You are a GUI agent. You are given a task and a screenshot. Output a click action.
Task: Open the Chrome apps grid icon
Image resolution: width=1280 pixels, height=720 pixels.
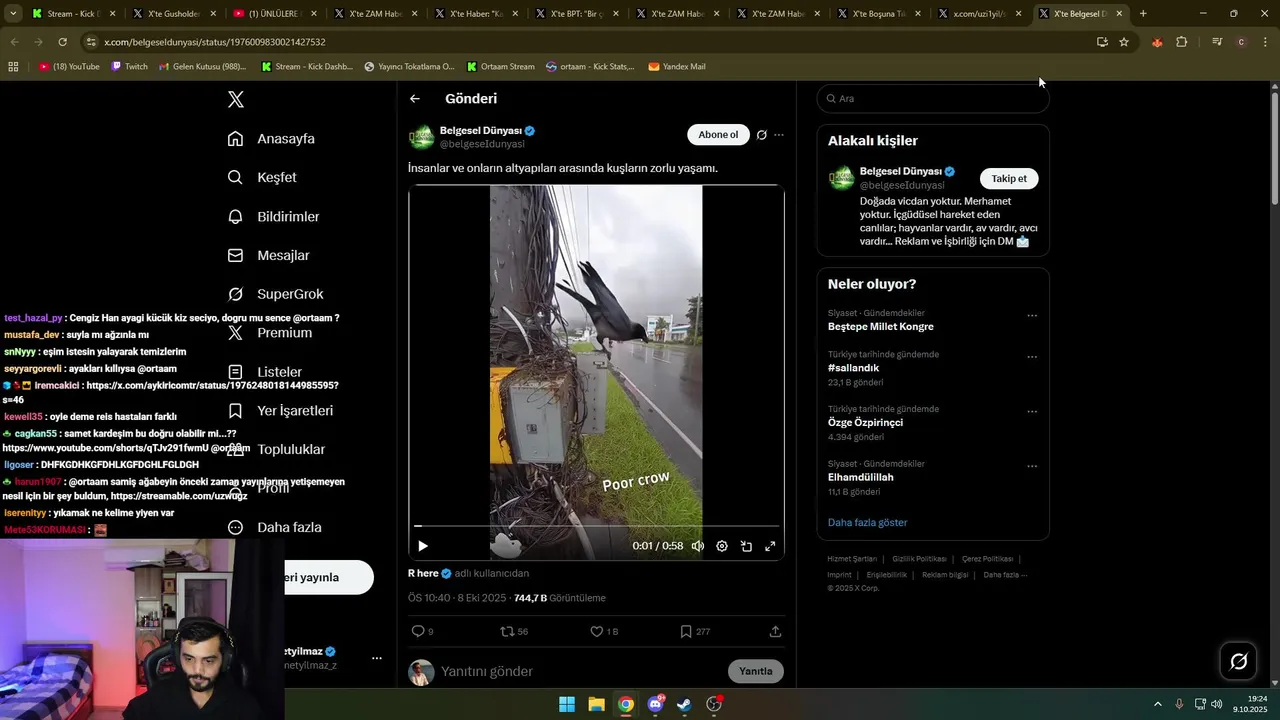coord(13,66)
